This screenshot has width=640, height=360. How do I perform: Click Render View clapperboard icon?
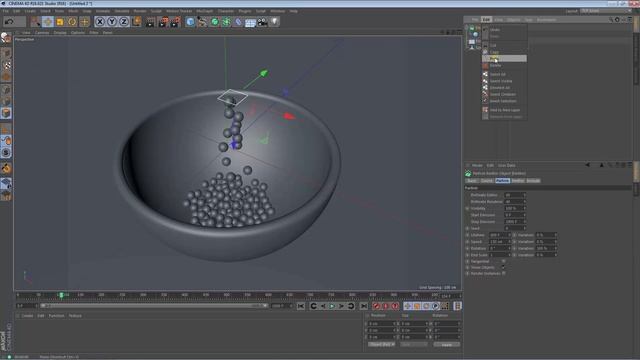(151, 21)
